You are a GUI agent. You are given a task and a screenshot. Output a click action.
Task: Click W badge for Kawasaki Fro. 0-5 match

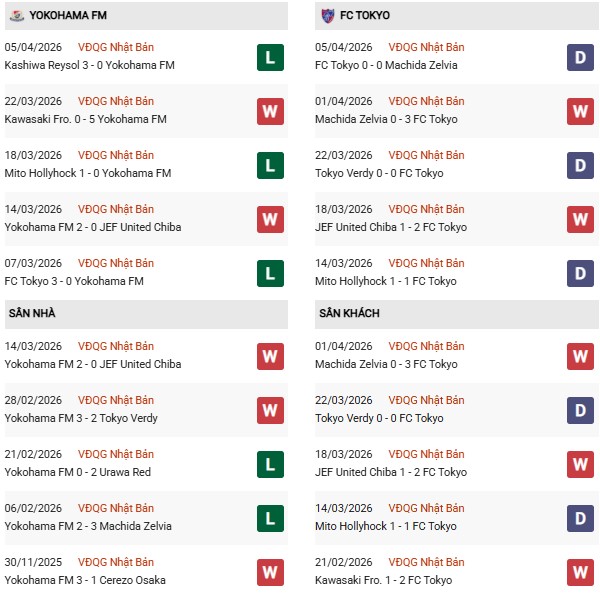pyautogui.click(x=269, y=111)
